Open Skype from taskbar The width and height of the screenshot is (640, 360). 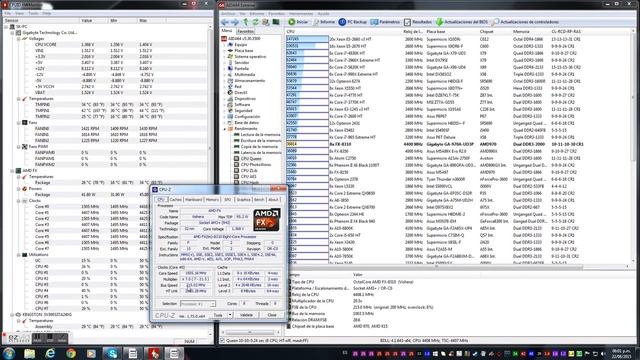112,353
